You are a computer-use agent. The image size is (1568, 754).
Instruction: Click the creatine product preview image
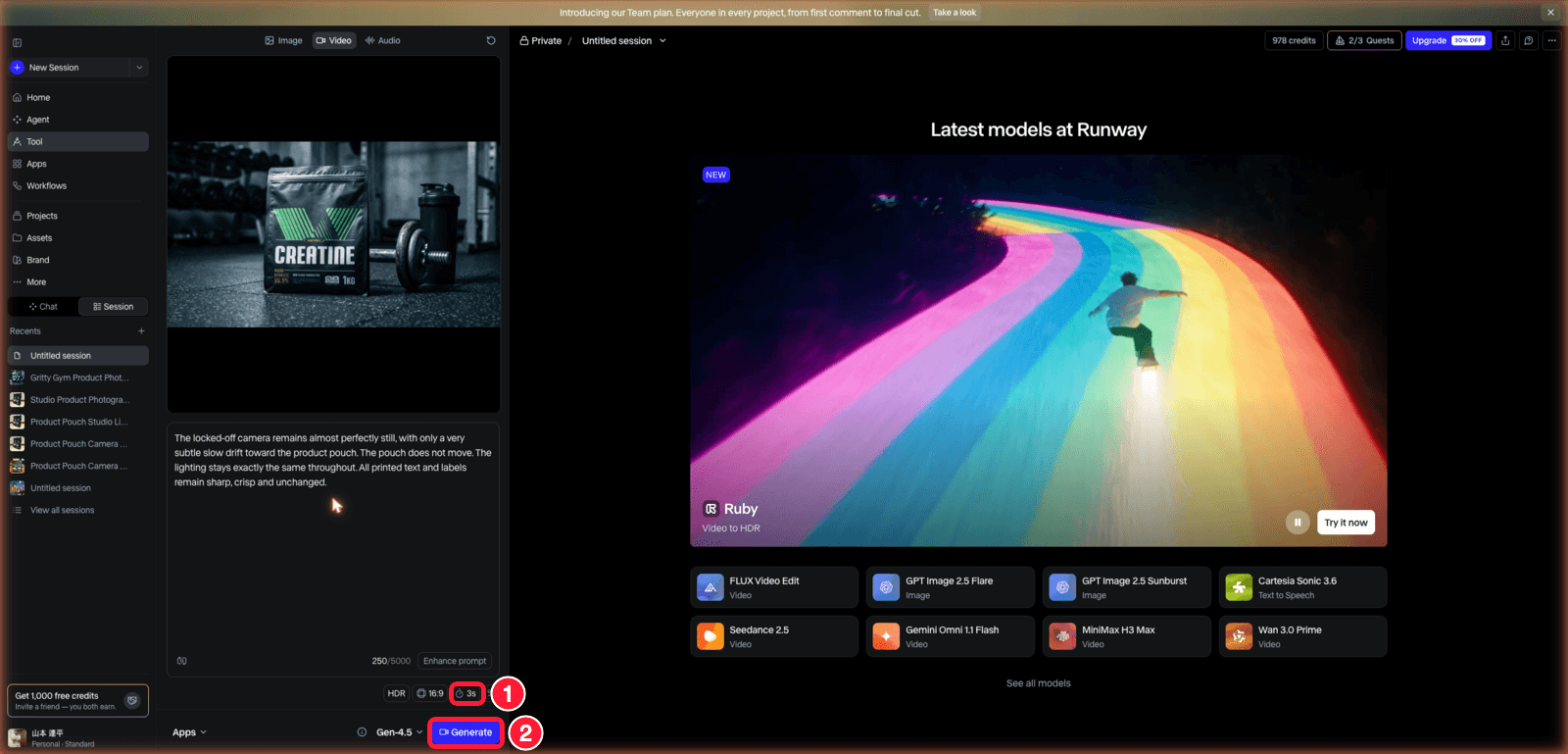coord(333,234)
